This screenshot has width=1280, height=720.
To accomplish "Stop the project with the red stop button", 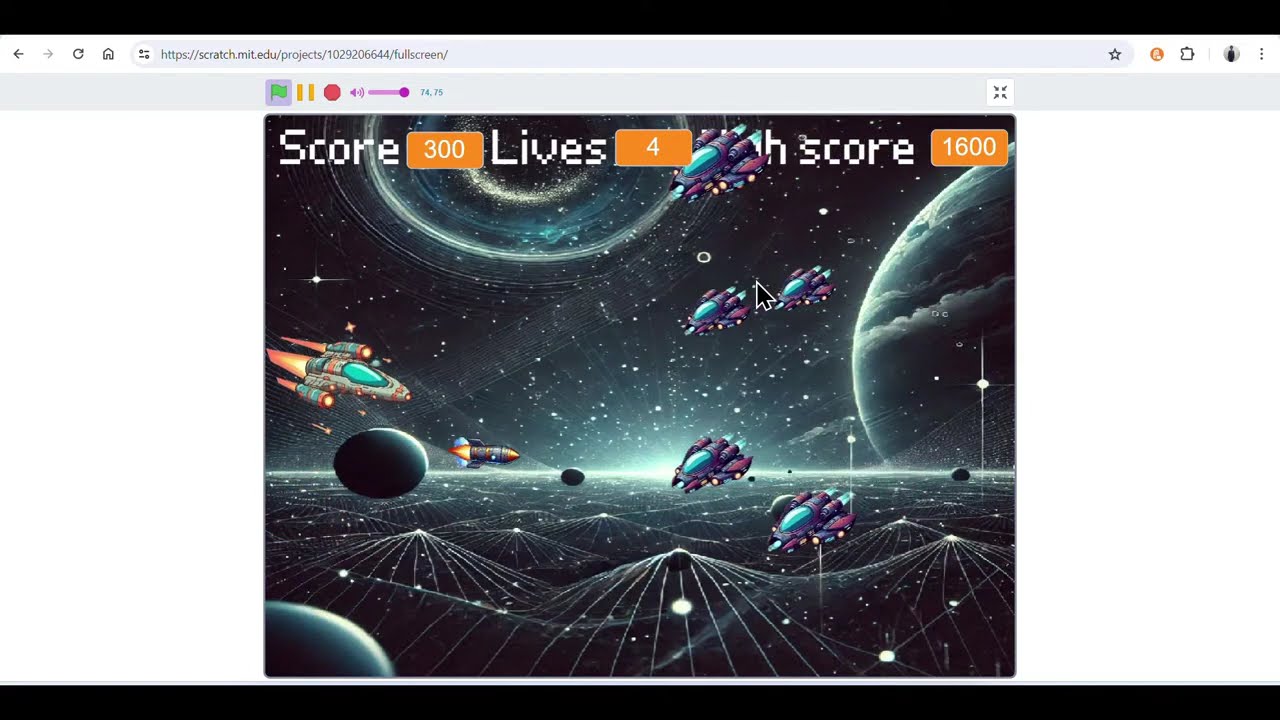I will [x=332, y=92].
